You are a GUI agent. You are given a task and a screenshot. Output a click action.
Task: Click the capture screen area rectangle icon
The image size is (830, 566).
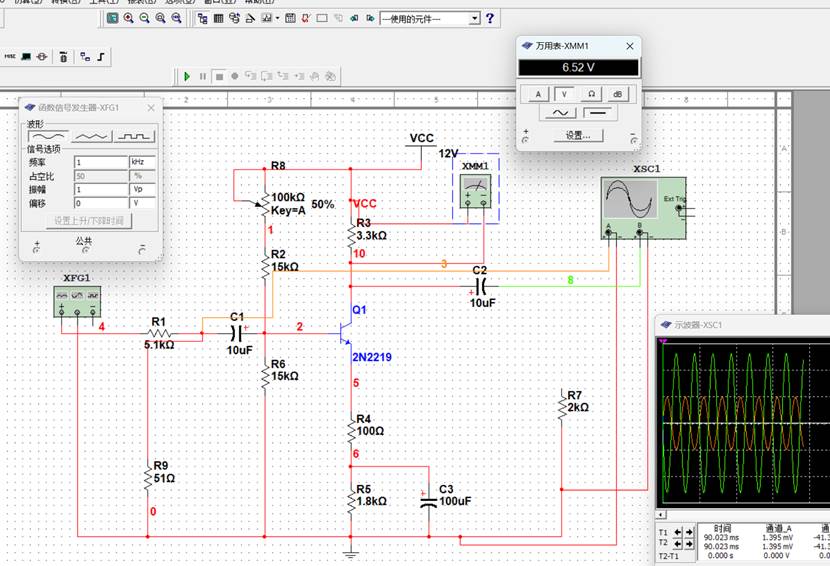[x=322, y=19]
